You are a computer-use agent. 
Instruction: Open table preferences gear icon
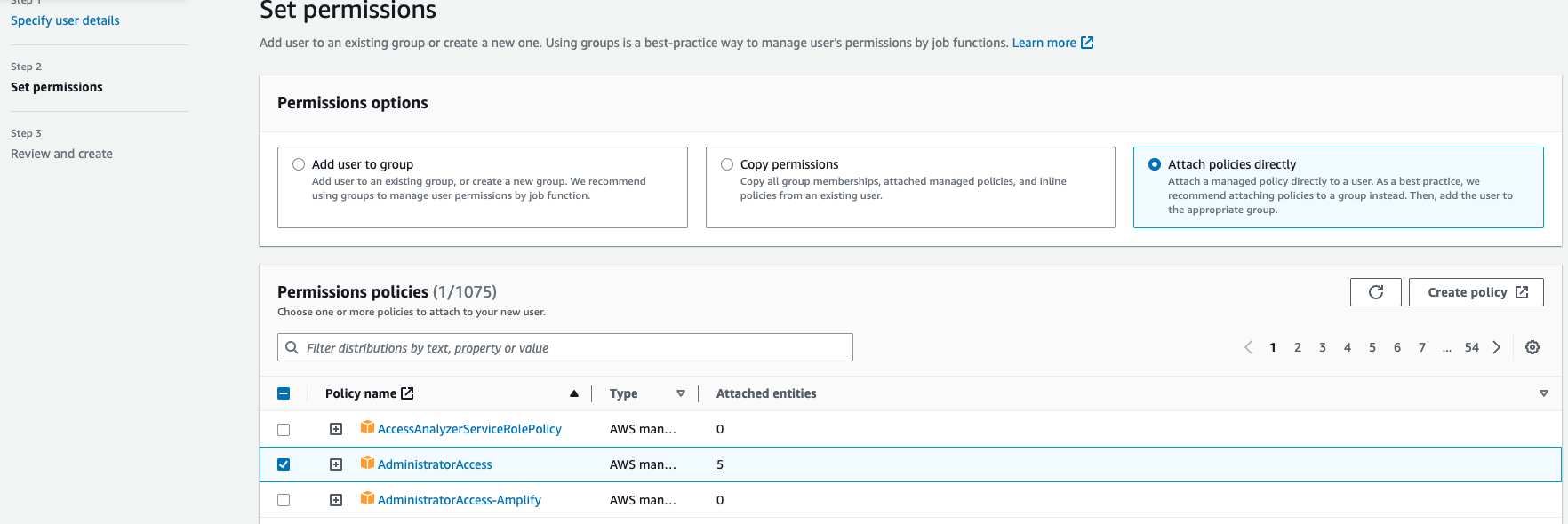click(x=1532, y=347)
